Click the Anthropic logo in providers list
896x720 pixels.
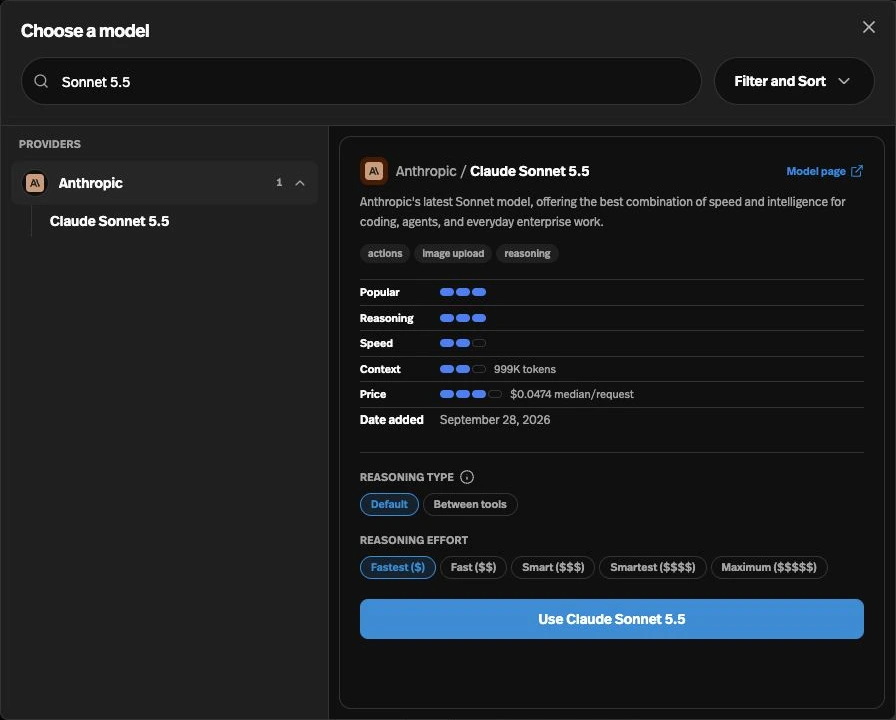[35, 183]
